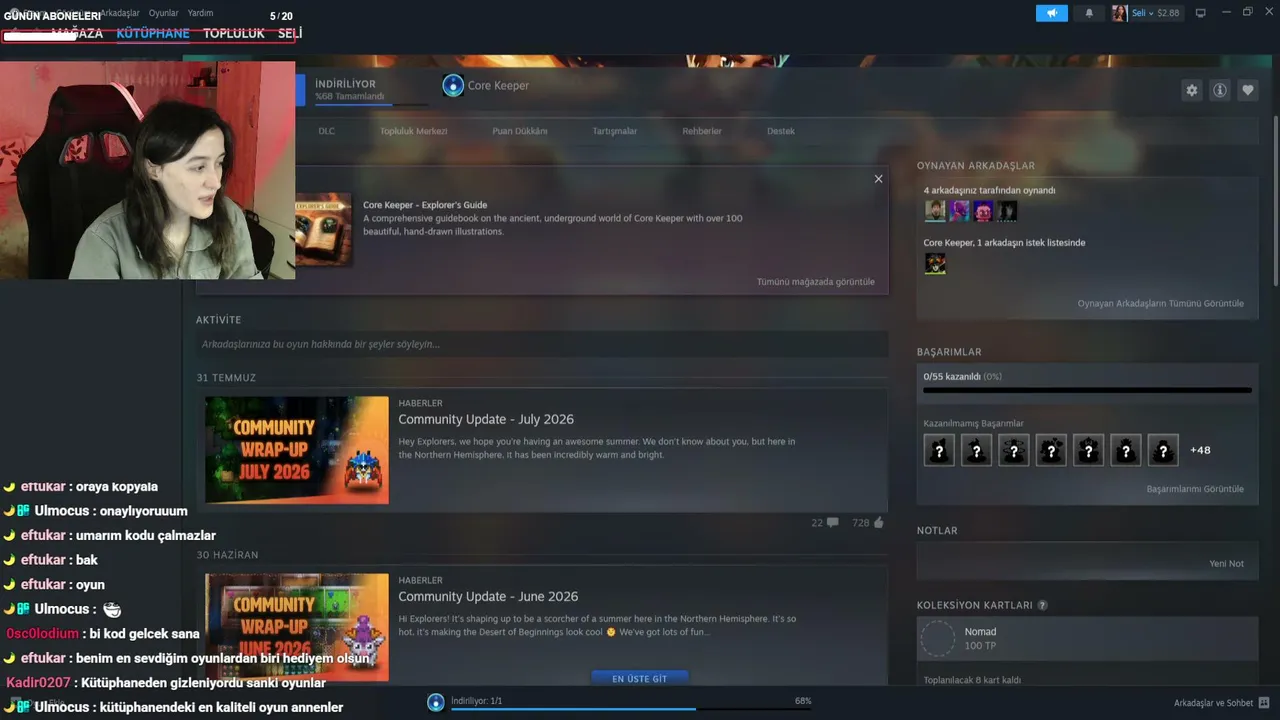Open the notifications bell
Image resolution: width=1280 pixels, height=720 pixels.
click(x=1089, y=13)
